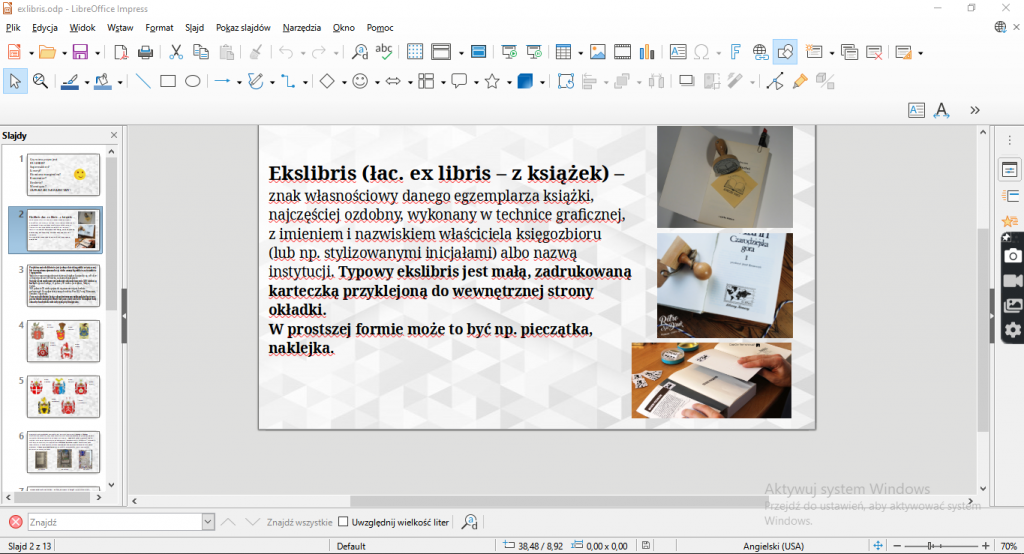Export directly as PDF icon
Screen dimensions: 1024x554
pyautogui.click(x=121, y=52)
